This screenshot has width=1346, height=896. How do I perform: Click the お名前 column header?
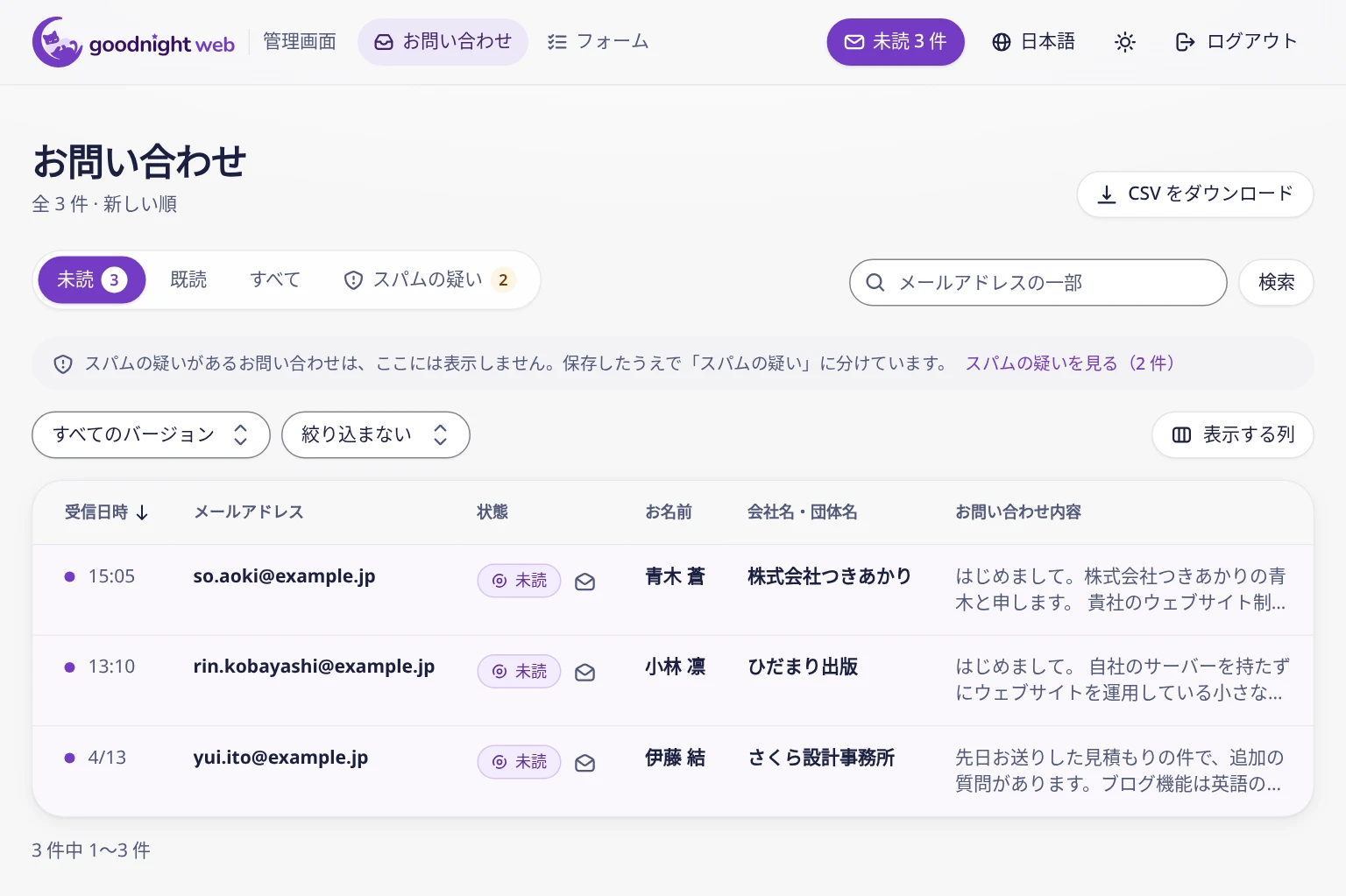click(669, 512)
